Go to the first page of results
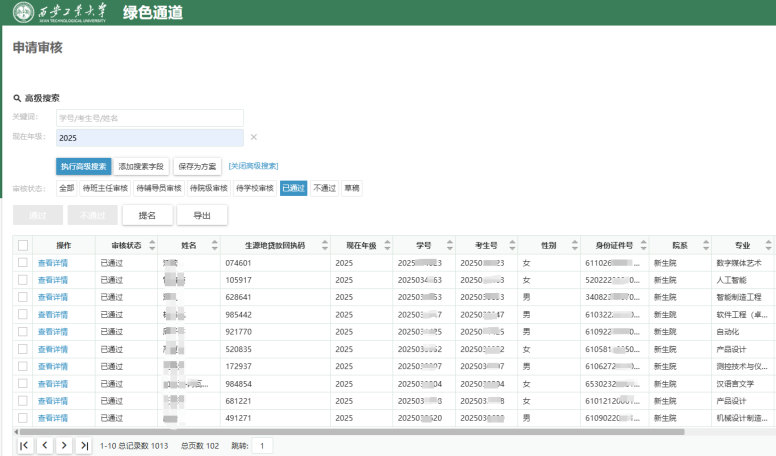 24,445
